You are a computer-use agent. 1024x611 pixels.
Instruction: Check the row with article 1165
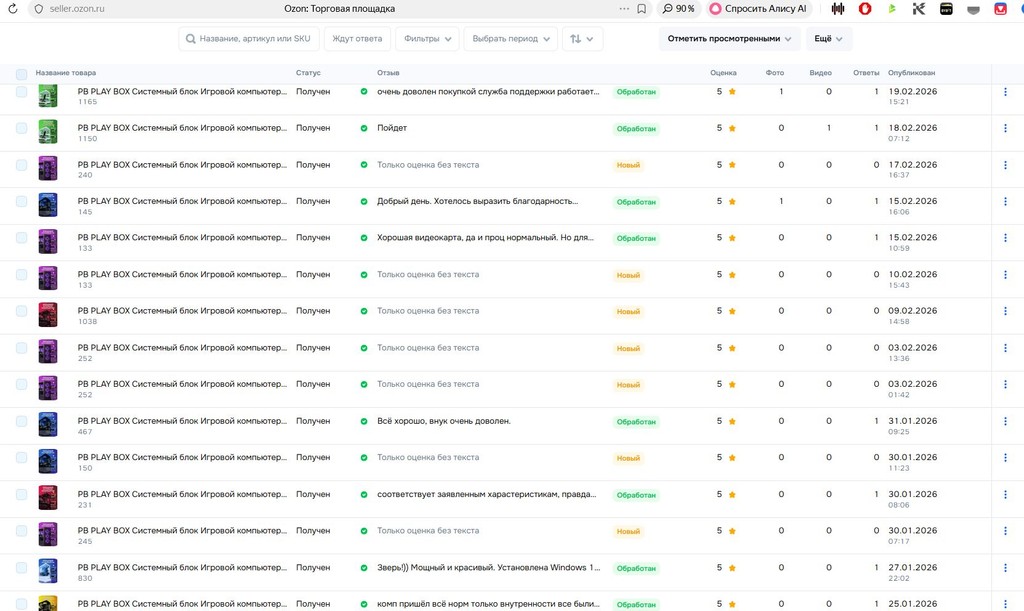pos(22,92)
